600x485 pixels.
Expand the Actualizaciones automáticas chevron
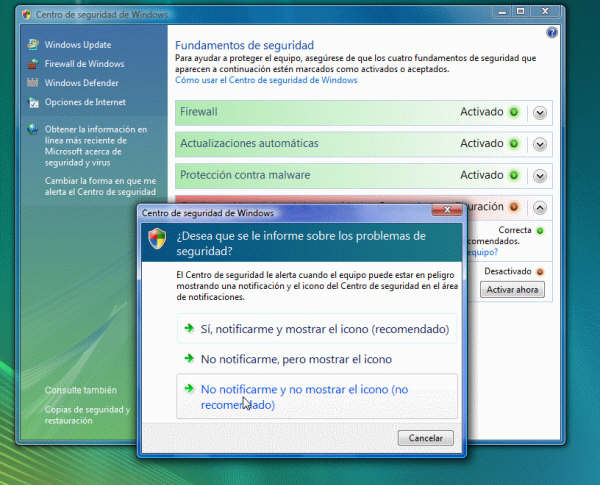[x=540, y=145]
